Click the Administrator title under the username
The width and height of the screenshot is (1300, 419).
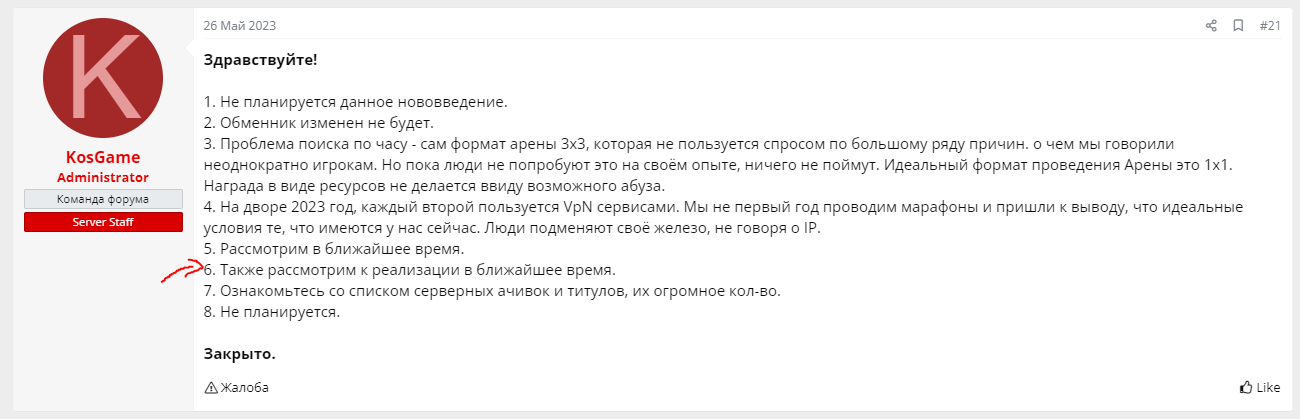coord(102,177)
